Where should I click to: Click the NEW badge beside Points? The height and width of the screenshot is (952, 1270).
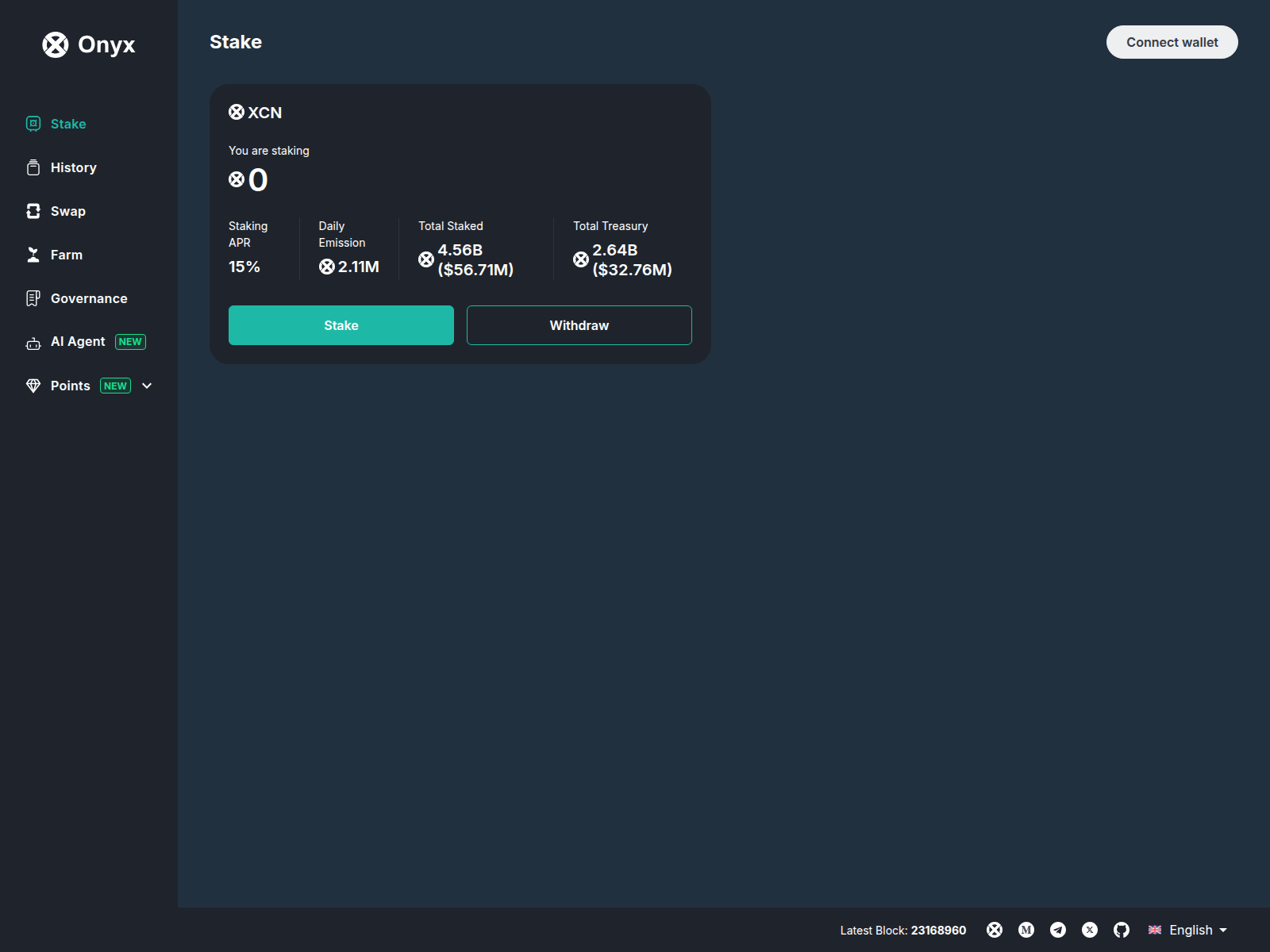click(115, 386)
